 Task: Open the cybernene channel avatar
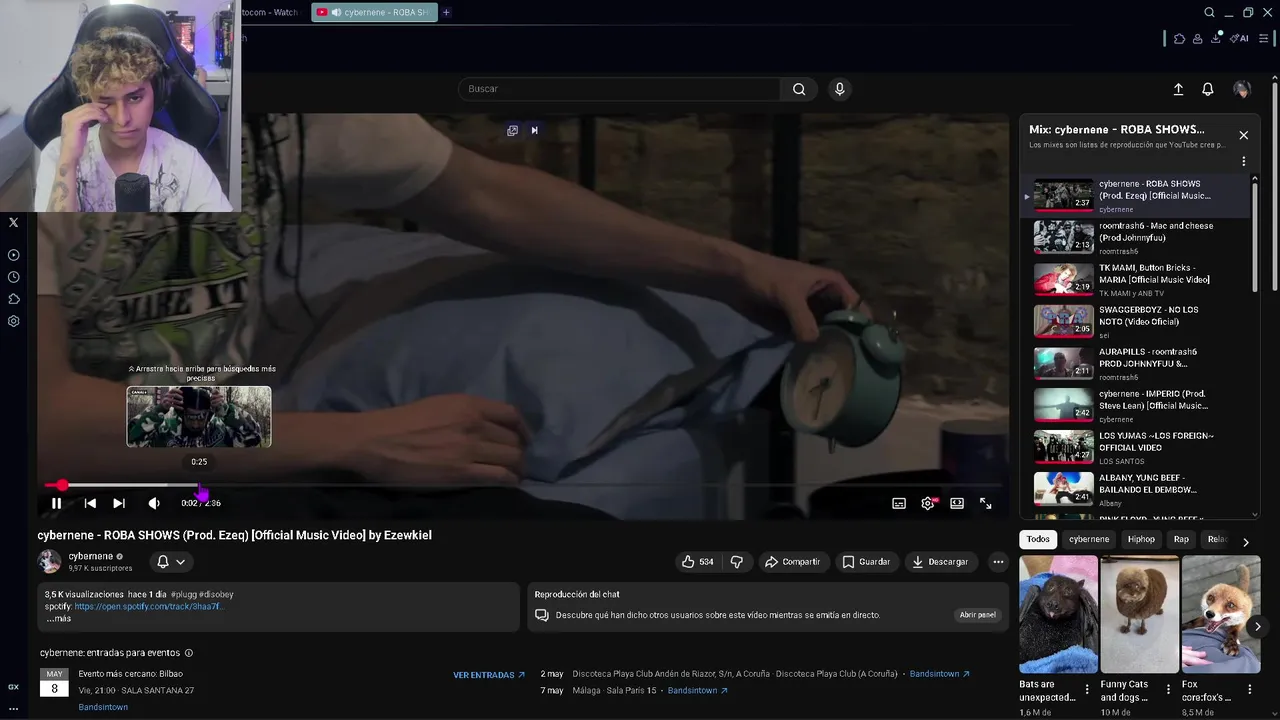pyautogui.click(x=49, y=562)
